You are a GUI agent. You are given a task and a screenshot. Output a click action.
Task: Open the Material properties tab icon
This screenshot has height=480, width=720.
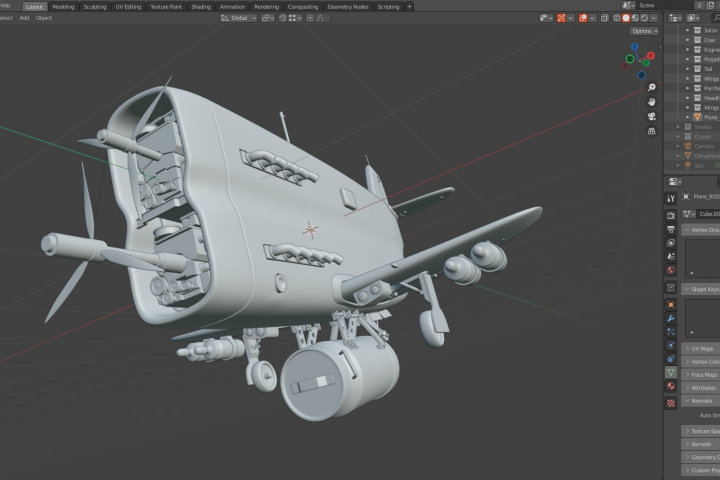(x=671, y=386)
